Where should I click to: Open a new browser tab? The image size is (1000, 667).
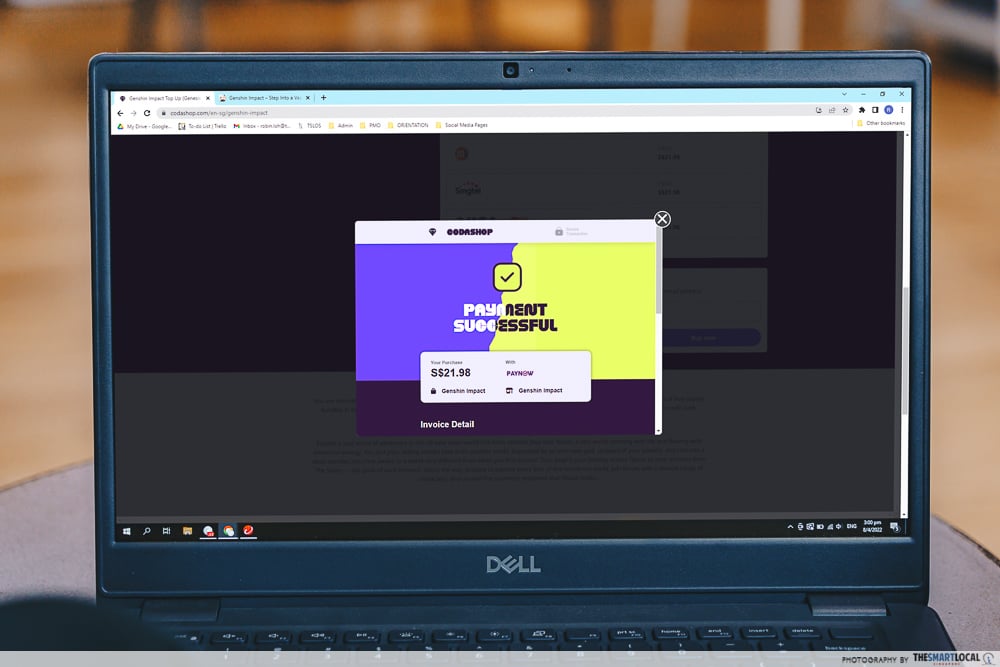tap(323, 98)
